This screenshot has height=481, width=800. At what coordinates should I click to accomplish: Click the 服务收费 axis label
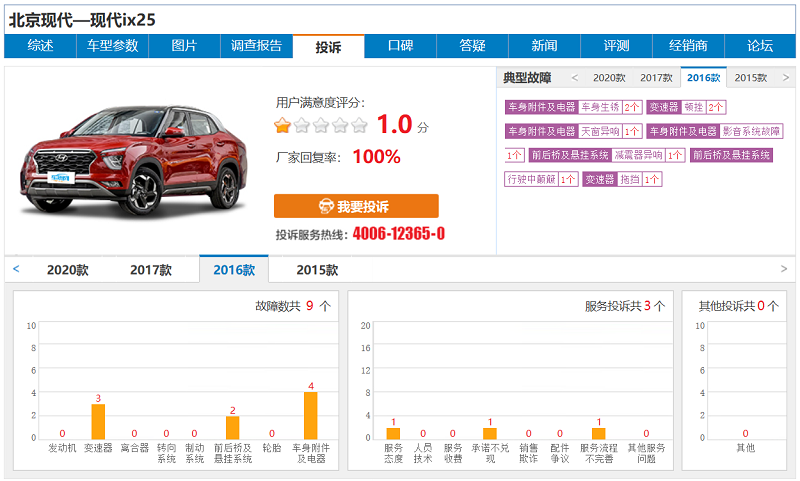[x=453, y=453]
